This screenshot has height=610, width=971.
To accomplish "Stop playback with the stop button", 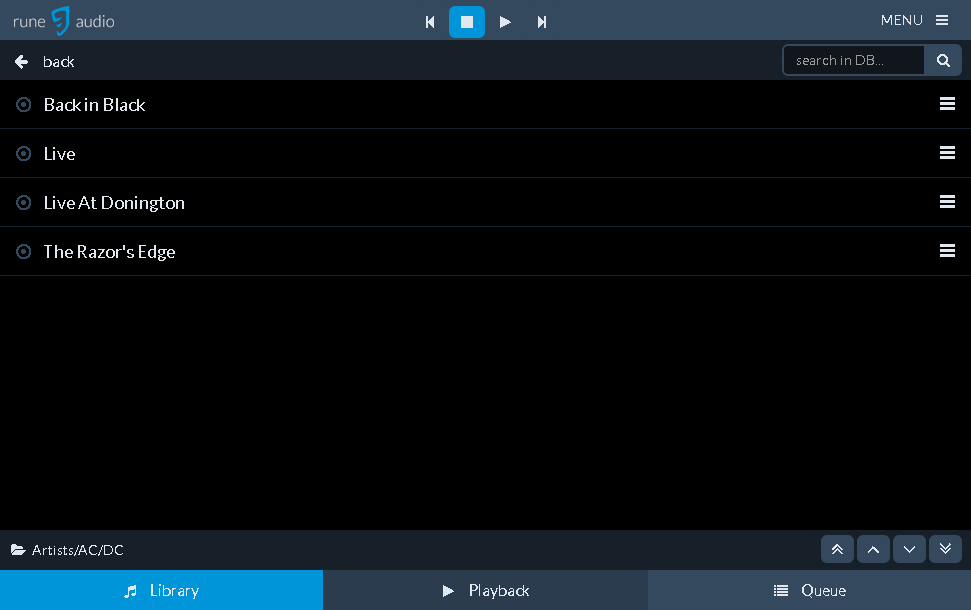I will pyautogui.click(x=467, y=22).
